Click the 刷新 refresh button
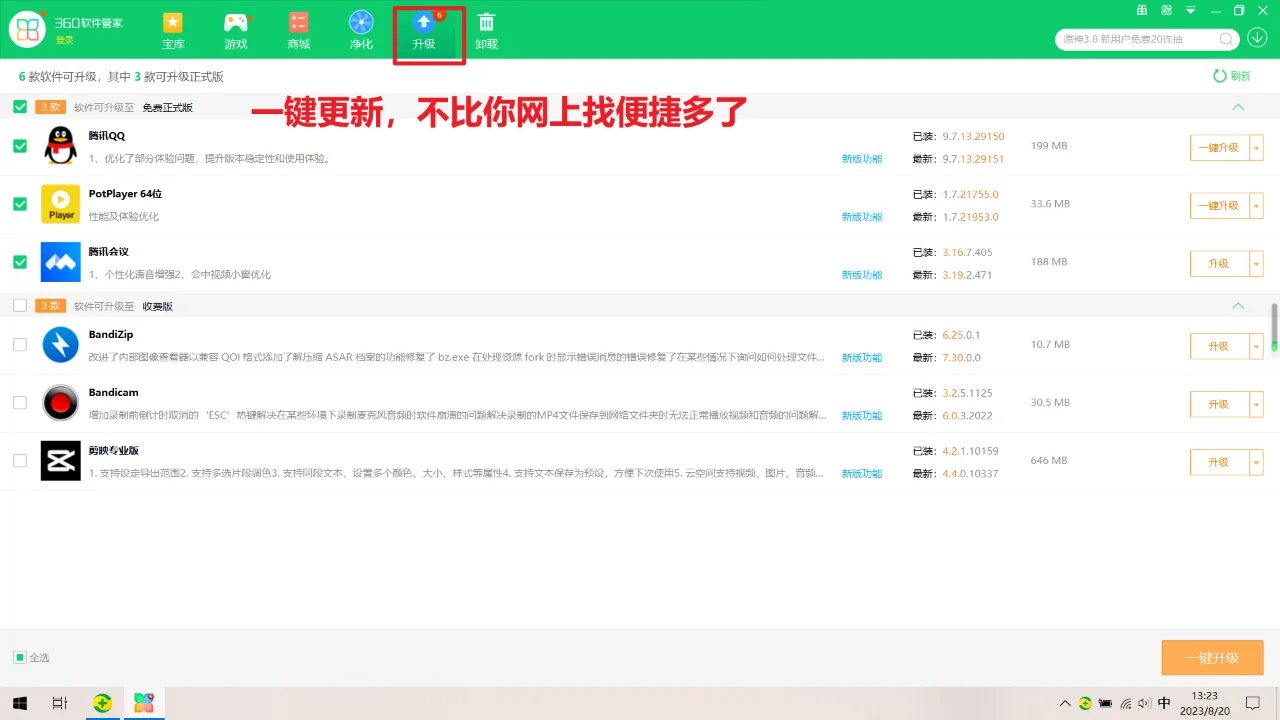Viewport: 1280px width, 720px height. 1232,76
